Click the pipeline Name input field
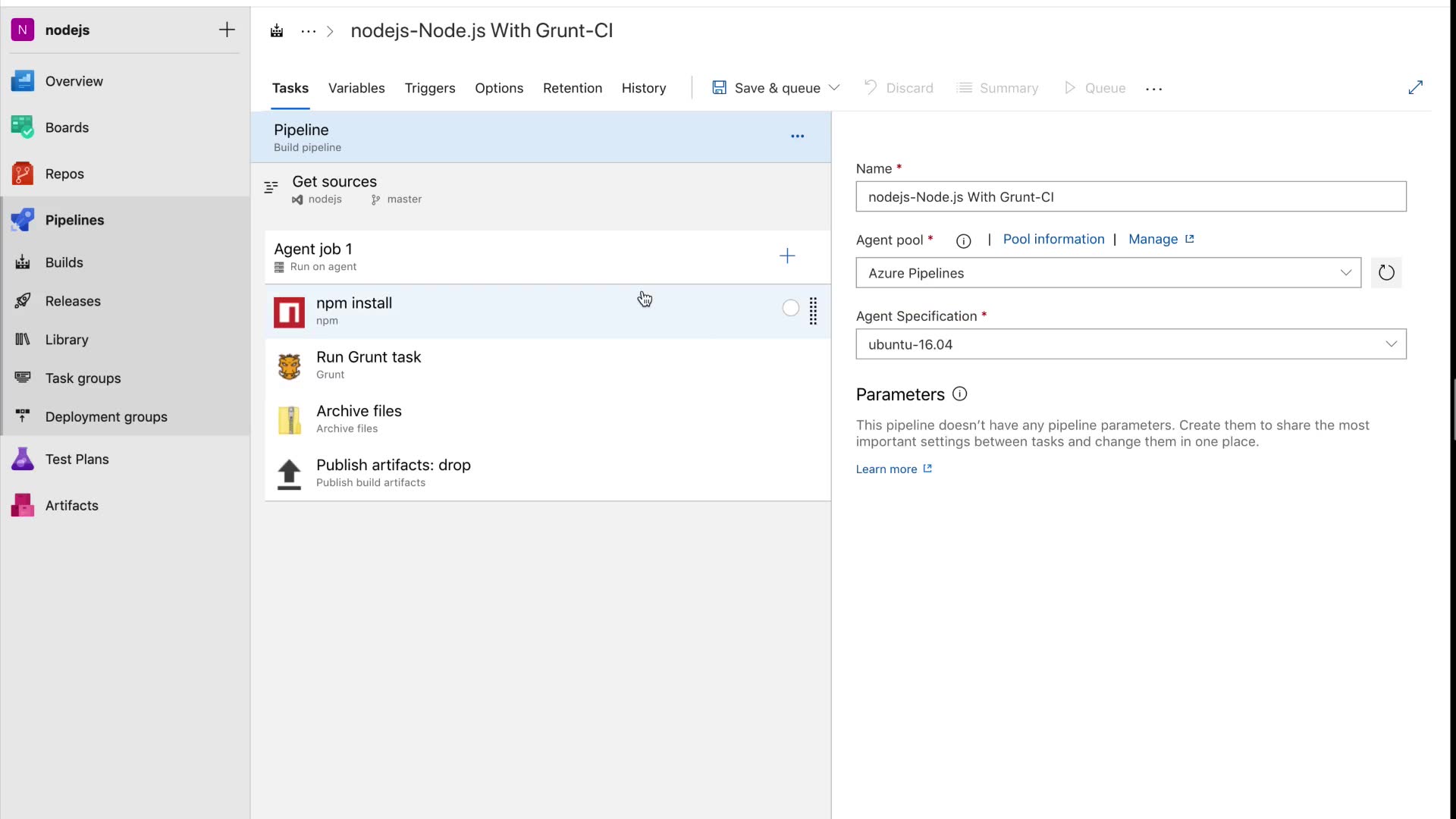1456x819 pixels. coord(1130,197)
